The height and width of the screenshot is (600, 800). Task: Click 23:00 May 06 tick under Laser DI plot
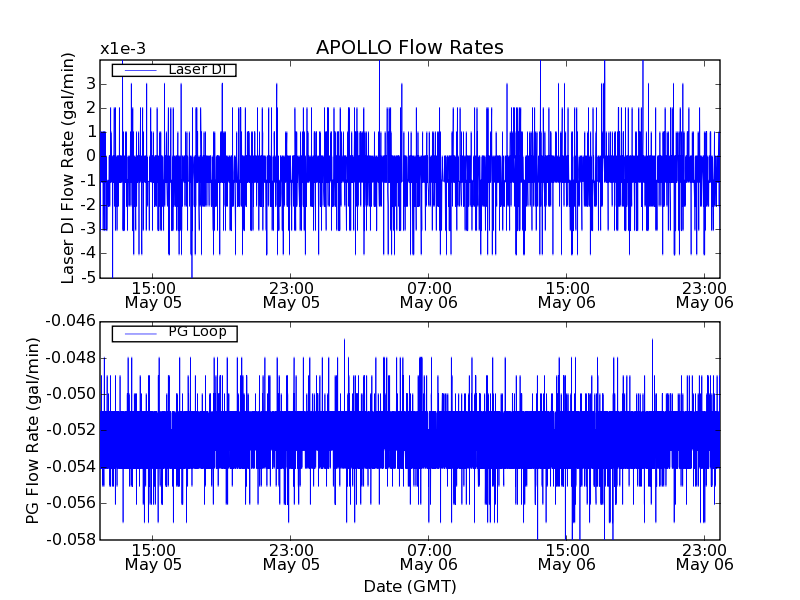coord(704,294)
